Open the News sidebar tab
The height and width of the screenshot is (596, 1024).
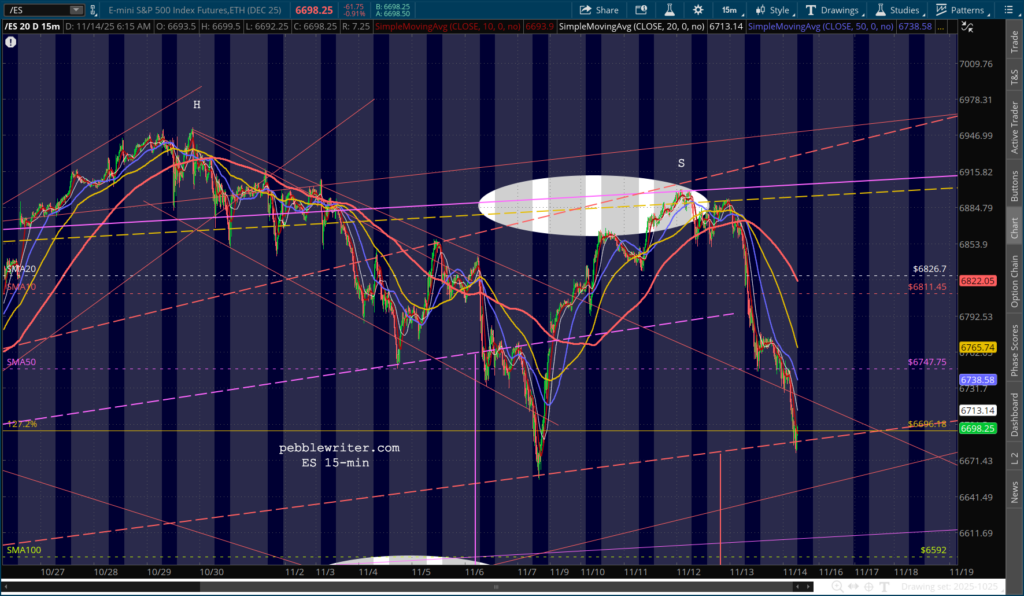1014,492
